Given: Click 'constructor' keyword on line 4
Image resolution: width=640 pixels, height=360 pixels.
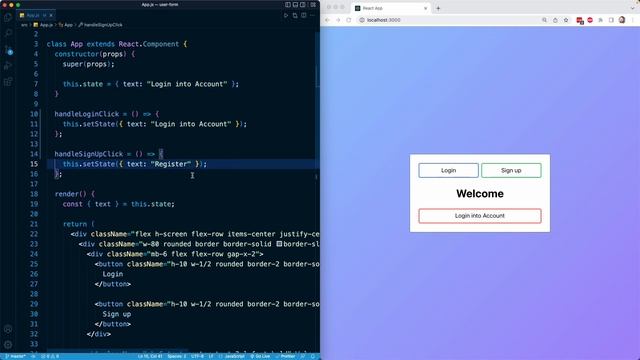Looking at the screenshot, I should (x=77, y=54).
